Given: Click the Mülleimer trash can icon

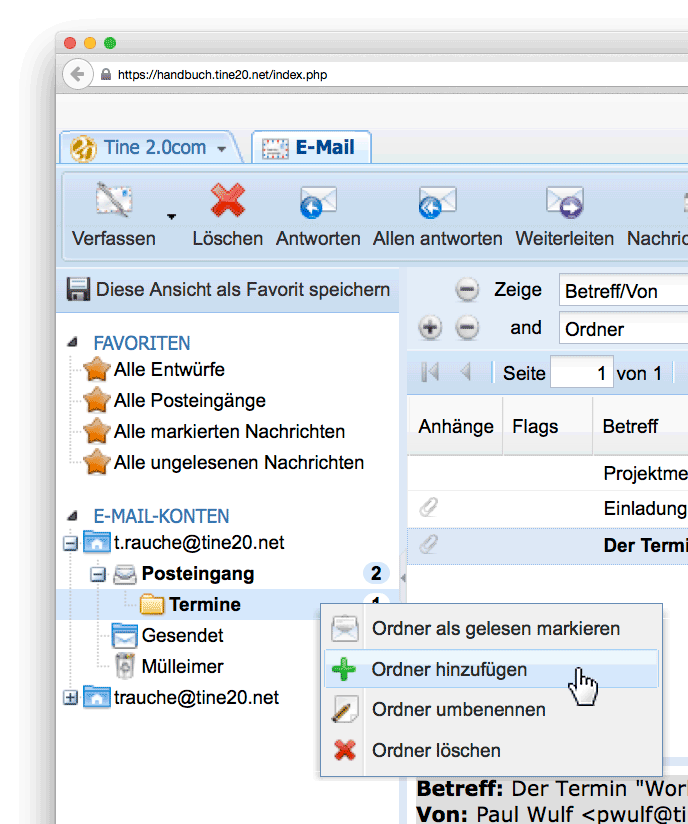Looking at the screenshot, I should click(x=125, y=666).
